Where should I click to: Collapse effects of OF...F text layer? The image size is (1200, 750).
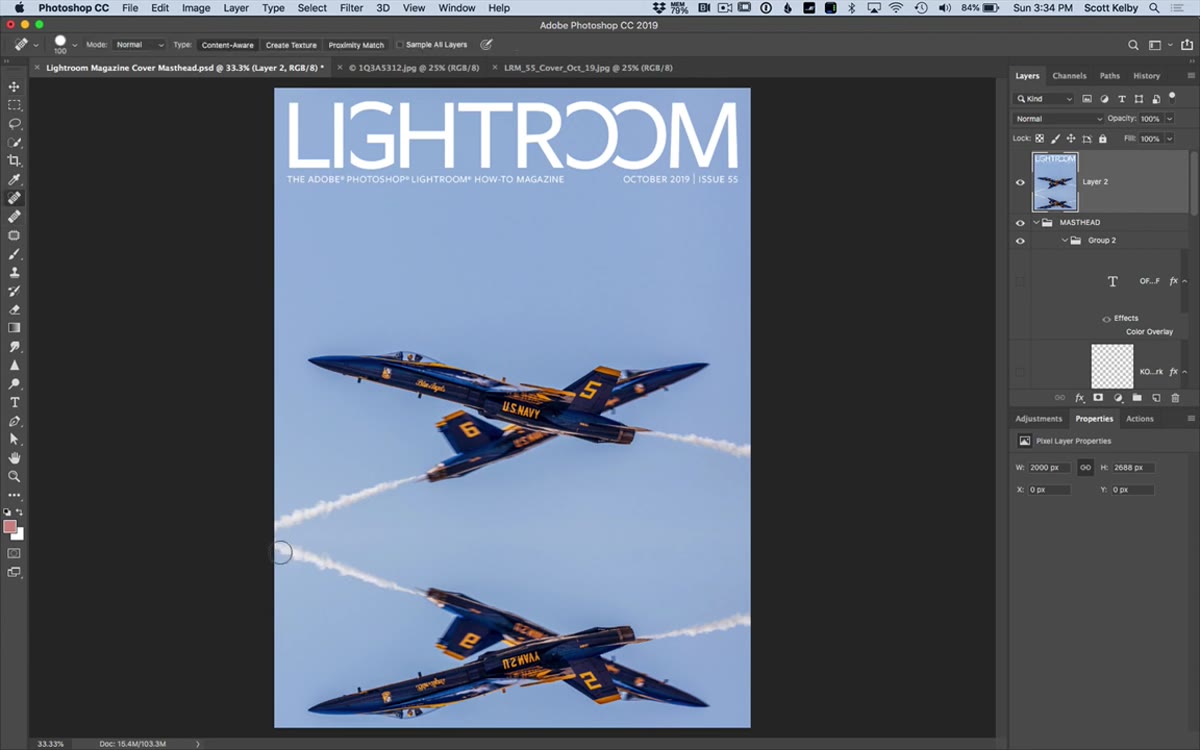[x=1184, y=281]
